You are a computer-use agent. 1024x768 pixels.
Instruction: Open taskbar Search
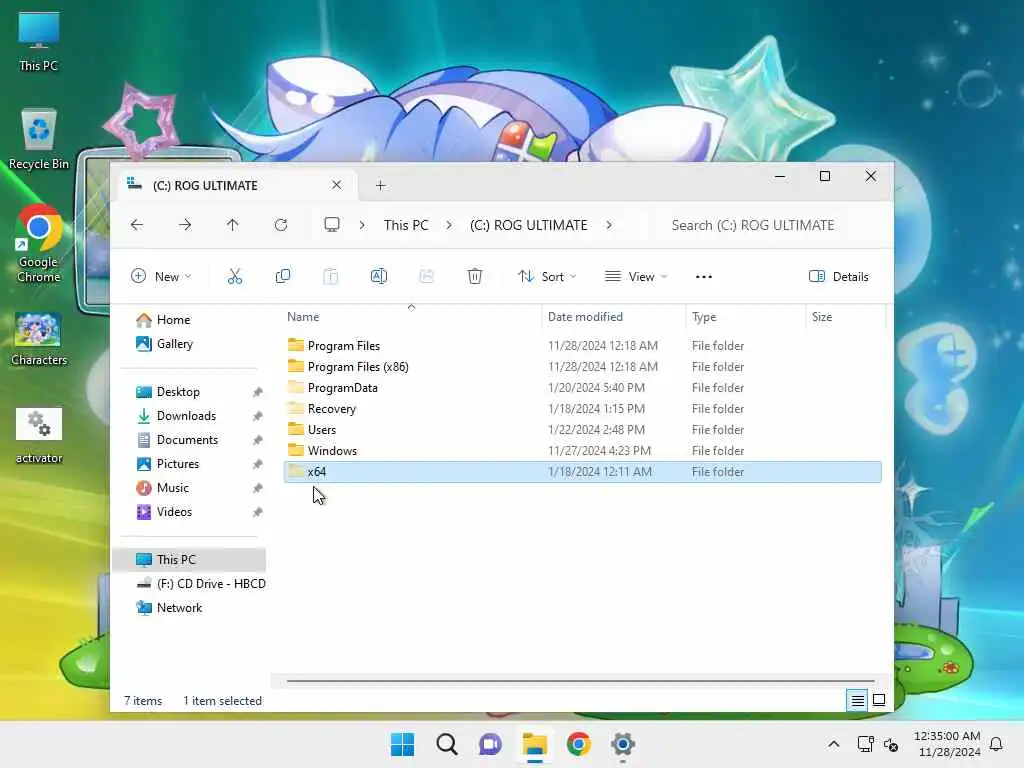[447, 744]
